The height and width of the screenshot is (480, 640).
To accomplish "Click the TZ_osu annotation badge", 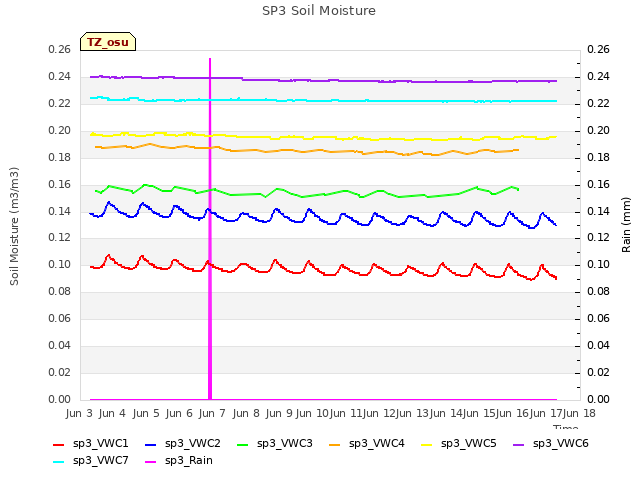I will (108, 42).
